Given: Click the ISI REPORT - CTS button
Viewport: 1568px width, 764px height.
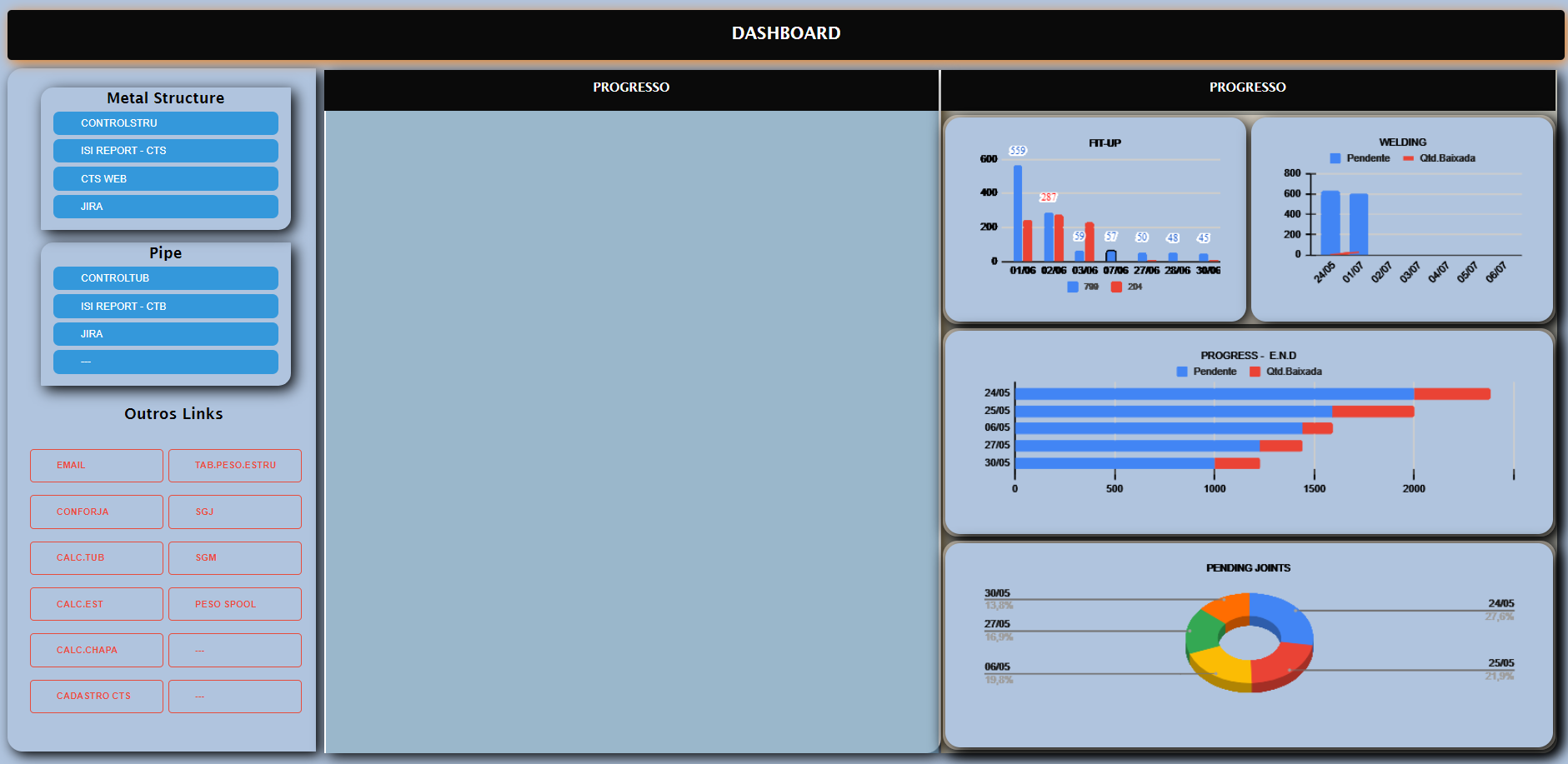Looking at the screenshot, I should pos(165,151).
